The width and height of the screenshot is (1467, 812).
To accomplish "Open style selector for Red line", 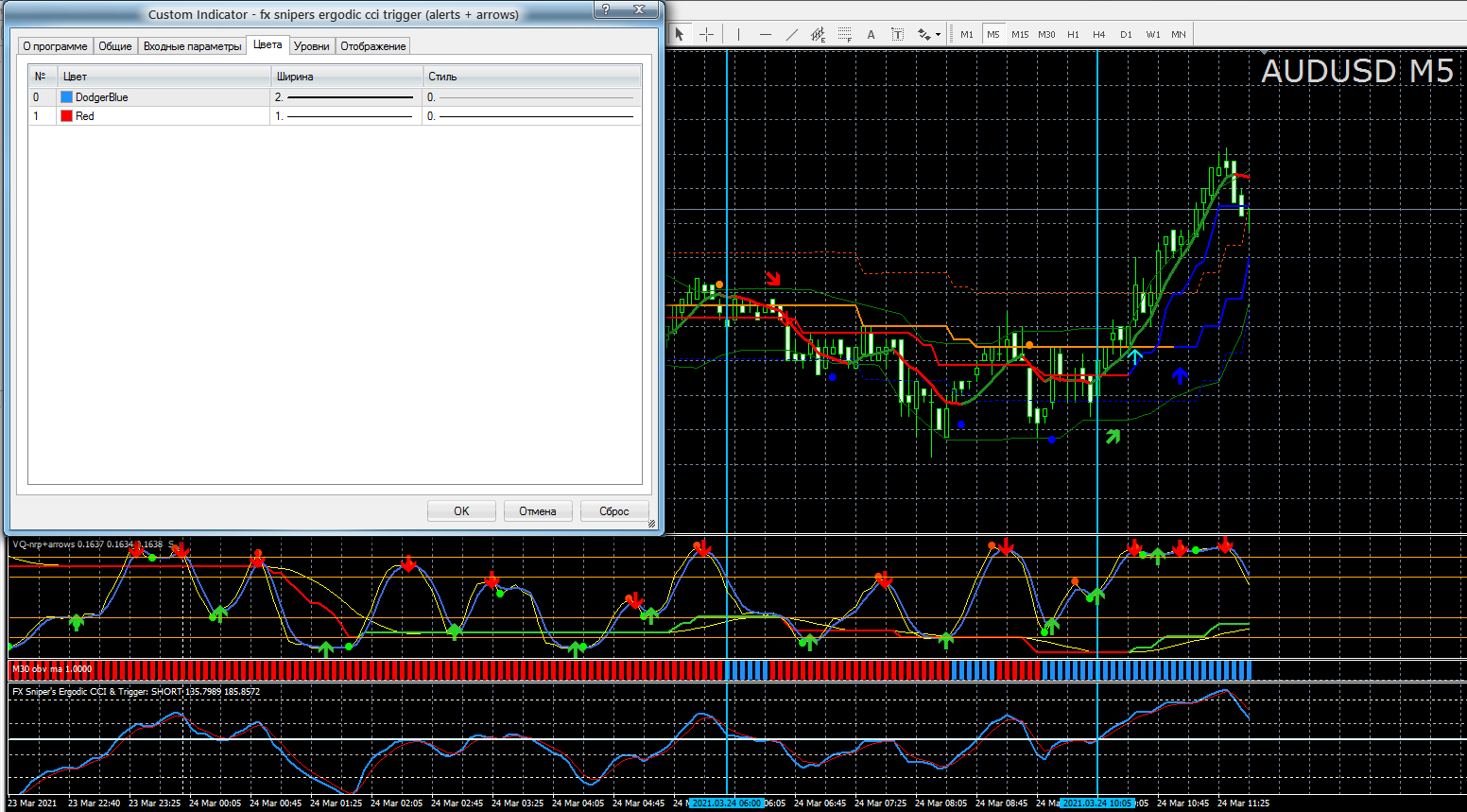I will (532, 116).
